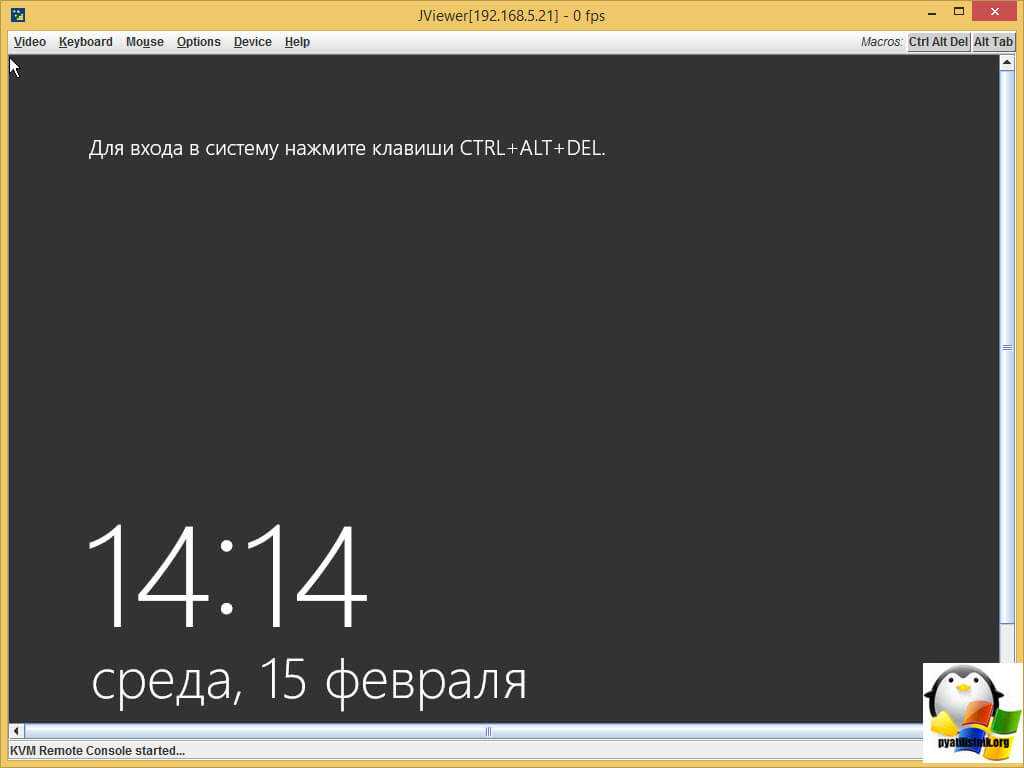The width and height of the screenshot is (1024, 768).
Task: Close the JViewer window
Action: [x=996, y=12]
